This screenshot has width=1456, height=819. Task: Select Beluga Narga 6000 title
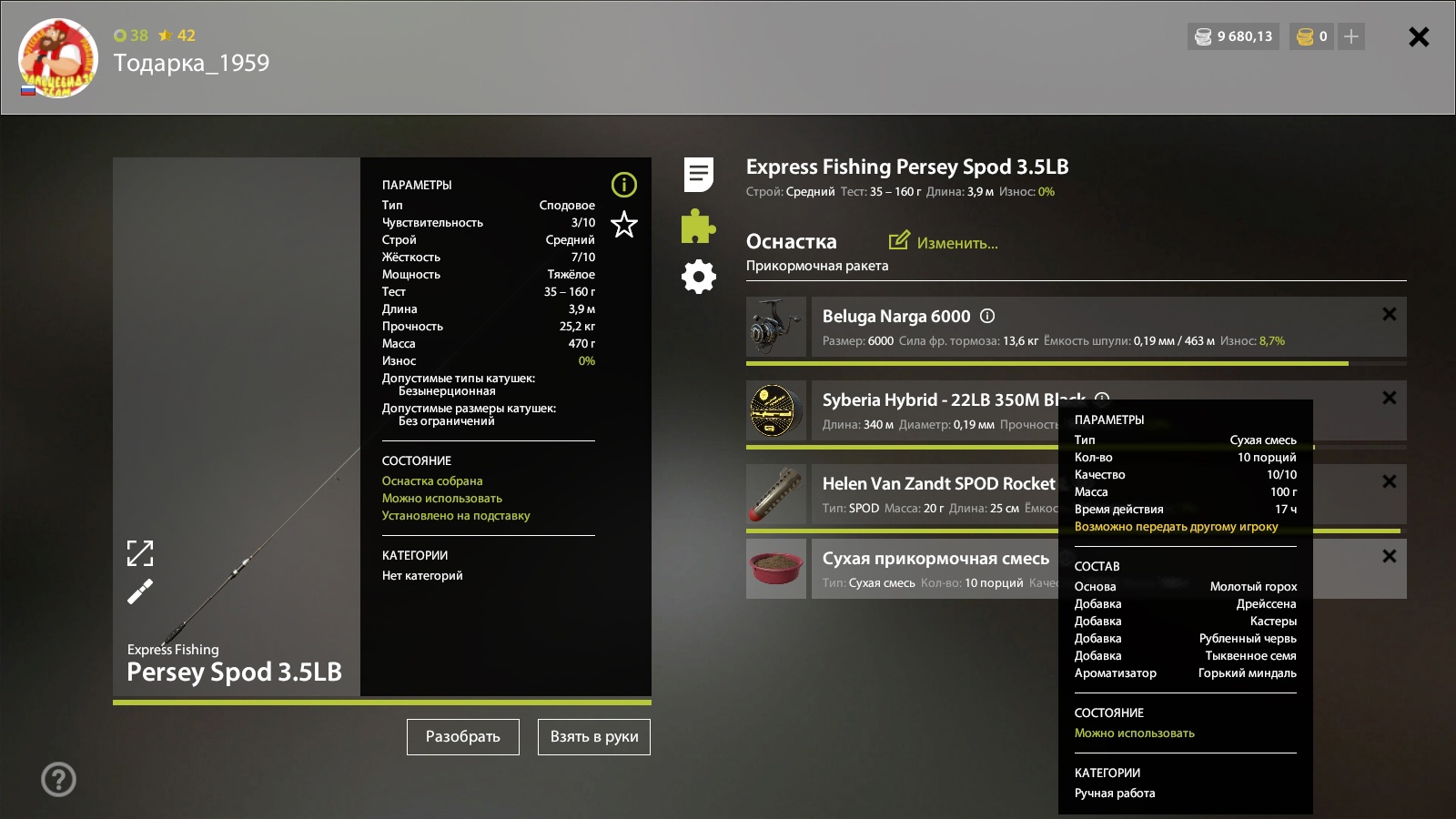tap(896, 316)
